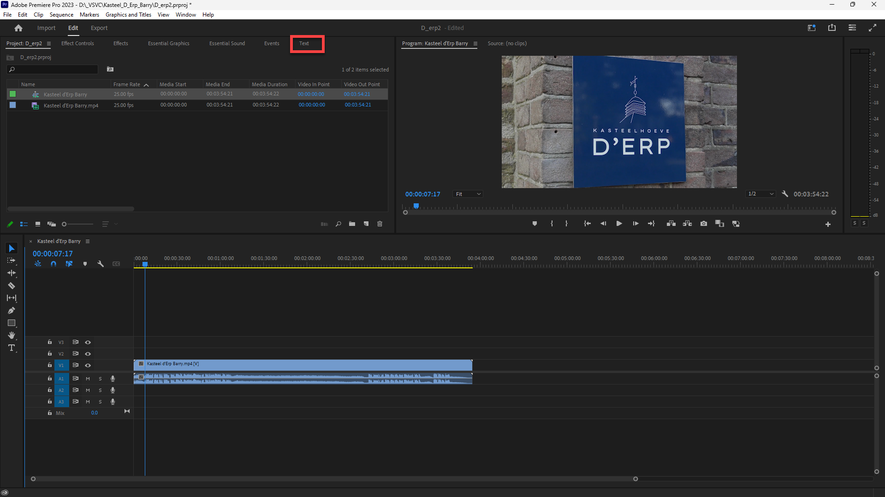Step back one frame
This screenshot has height=497, width=885.
point(603,223)
